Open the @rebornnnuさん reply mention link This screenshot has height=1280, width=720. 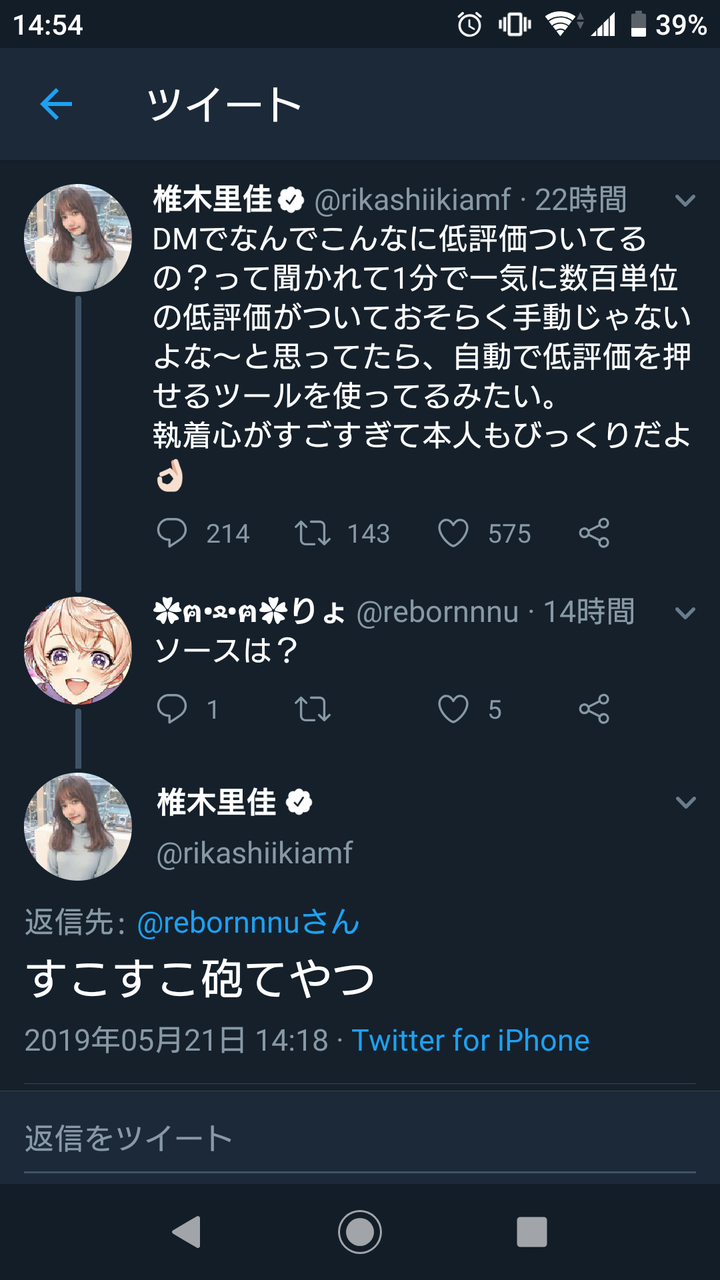pos(248,922)
